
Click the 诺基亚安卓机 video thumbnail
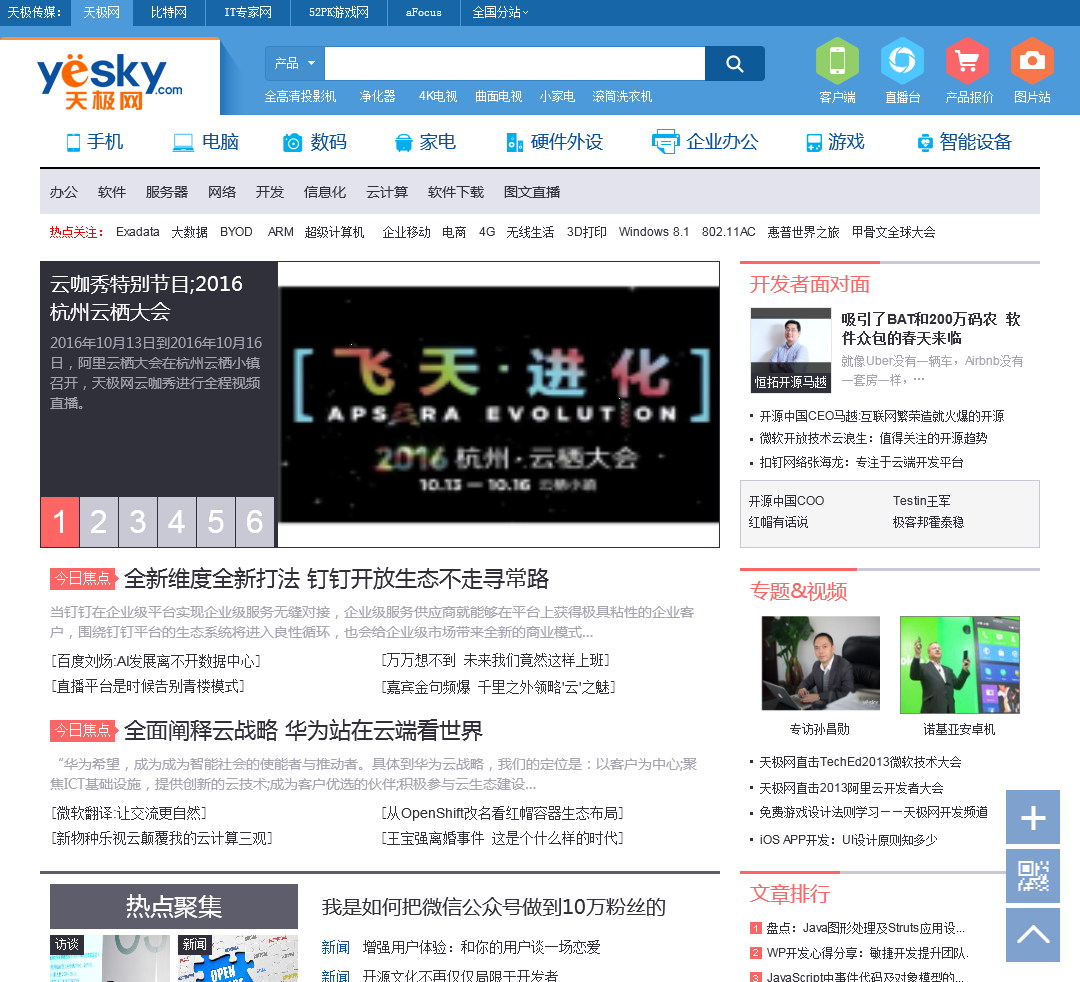pyautogui.click(x=959, y=665)
